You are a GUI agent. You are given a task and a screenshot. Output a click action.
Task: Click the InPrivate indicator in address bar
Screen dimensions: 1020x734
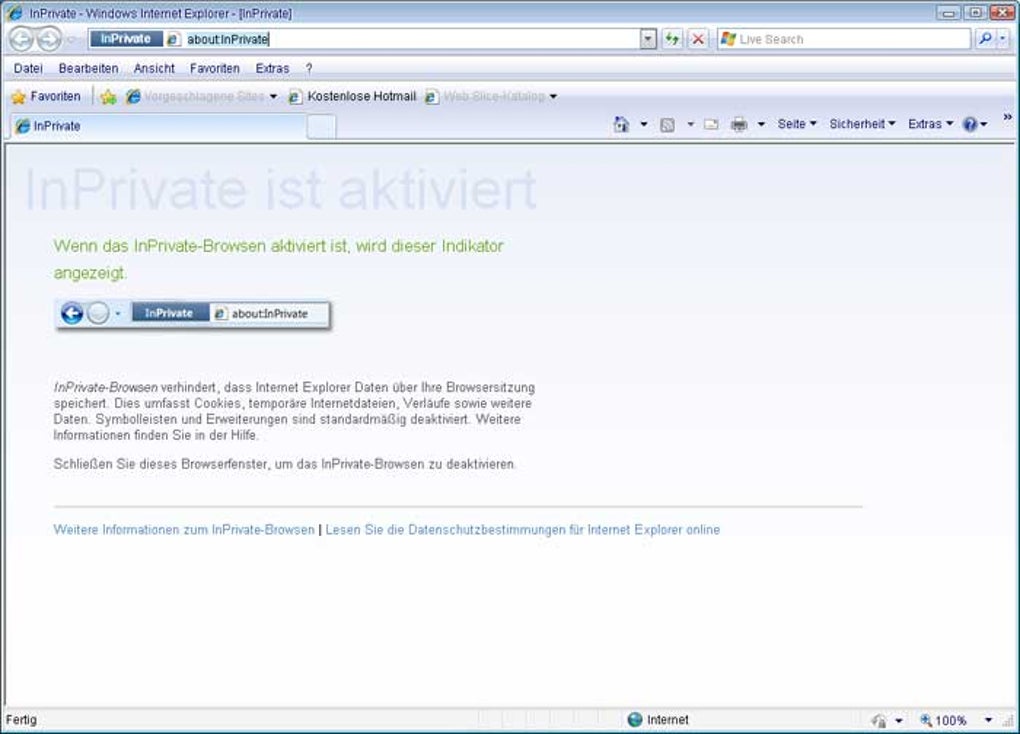126,39
